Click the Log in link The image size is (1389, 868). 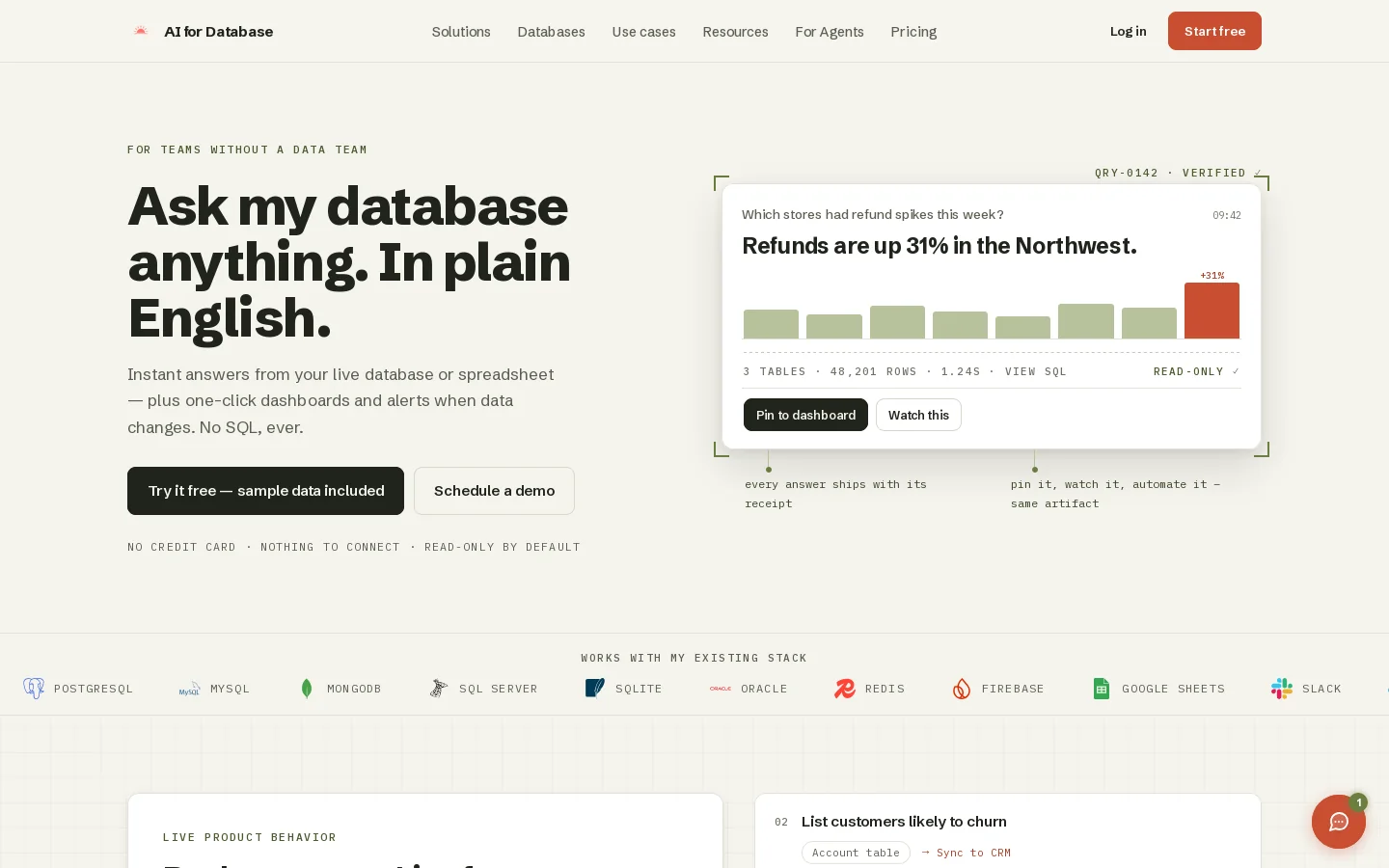1128,31
